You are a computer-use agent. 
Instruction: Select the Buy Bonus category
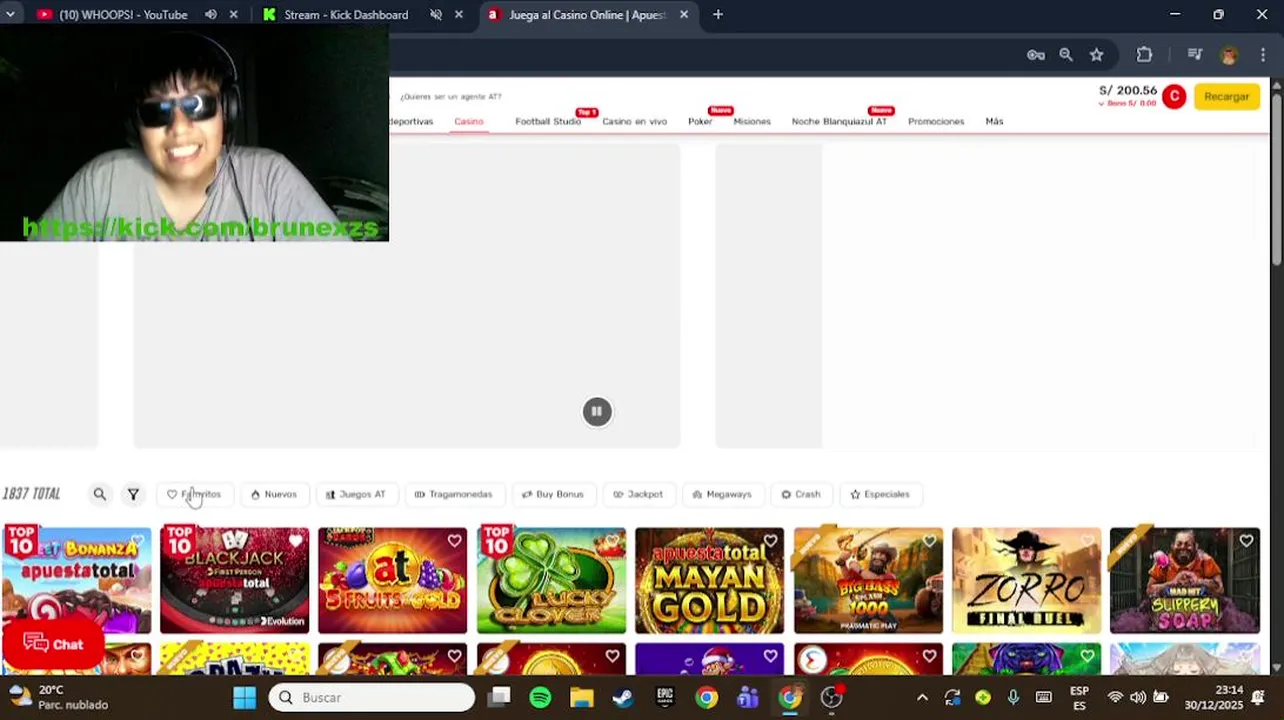coord(553,494)
